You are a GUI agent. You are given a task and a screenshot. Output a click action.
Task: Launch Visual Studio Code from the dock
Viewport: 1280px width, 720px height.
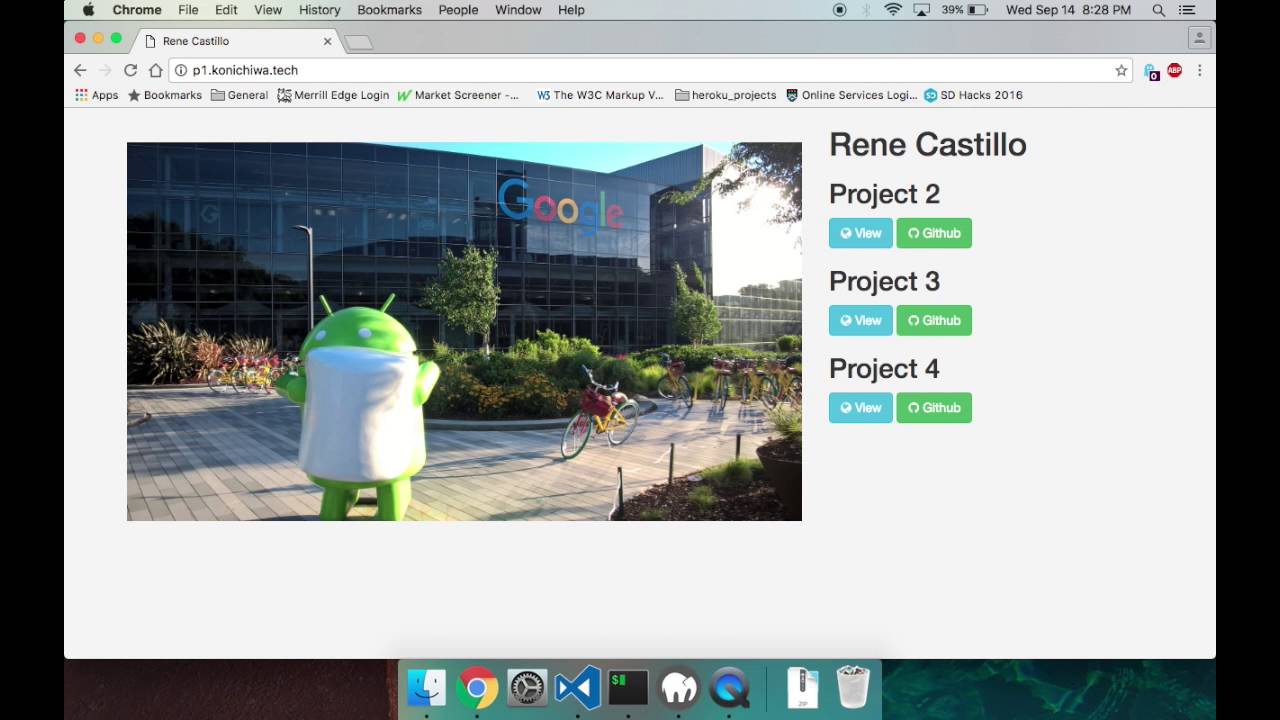(x=578, y=688)
